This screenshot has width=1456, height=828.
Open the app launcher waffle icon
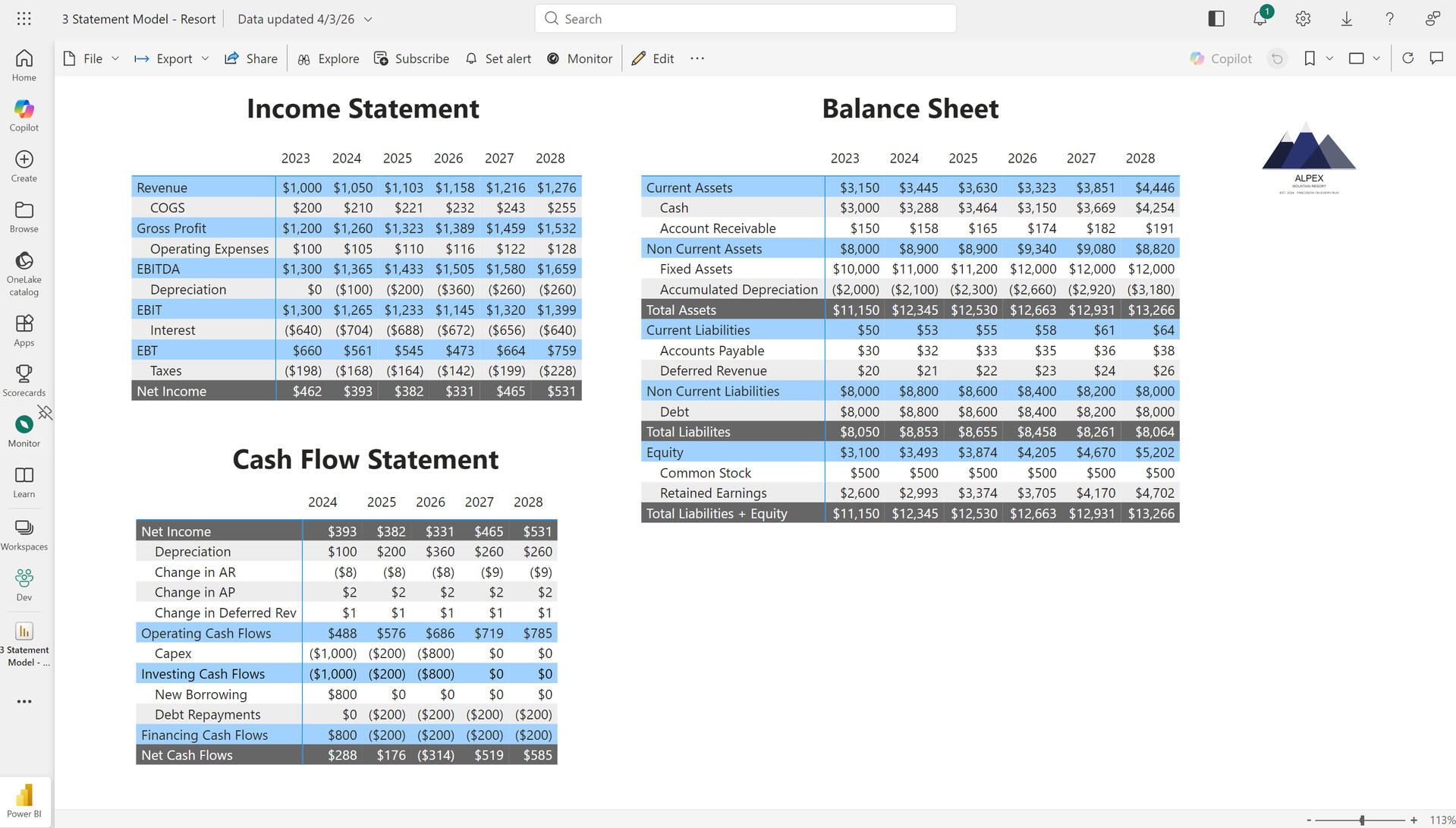24,19
